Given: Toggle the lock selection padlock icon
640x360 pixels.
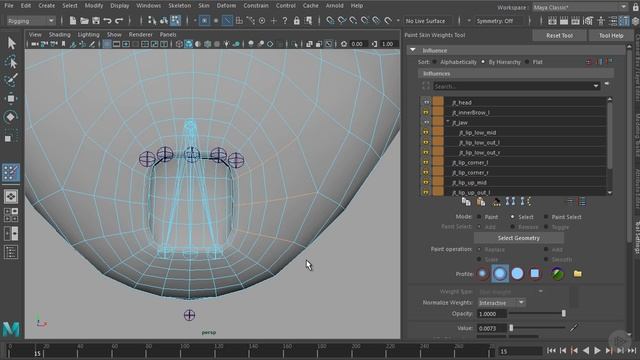Looking at the screenshot, I should click(297, 20).
